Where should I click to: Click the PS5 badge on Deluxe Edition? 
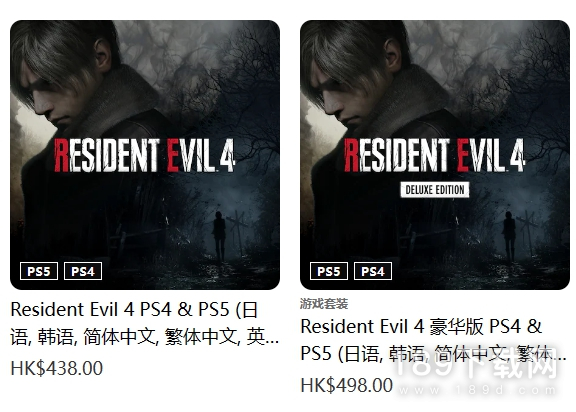pos(329,271)
